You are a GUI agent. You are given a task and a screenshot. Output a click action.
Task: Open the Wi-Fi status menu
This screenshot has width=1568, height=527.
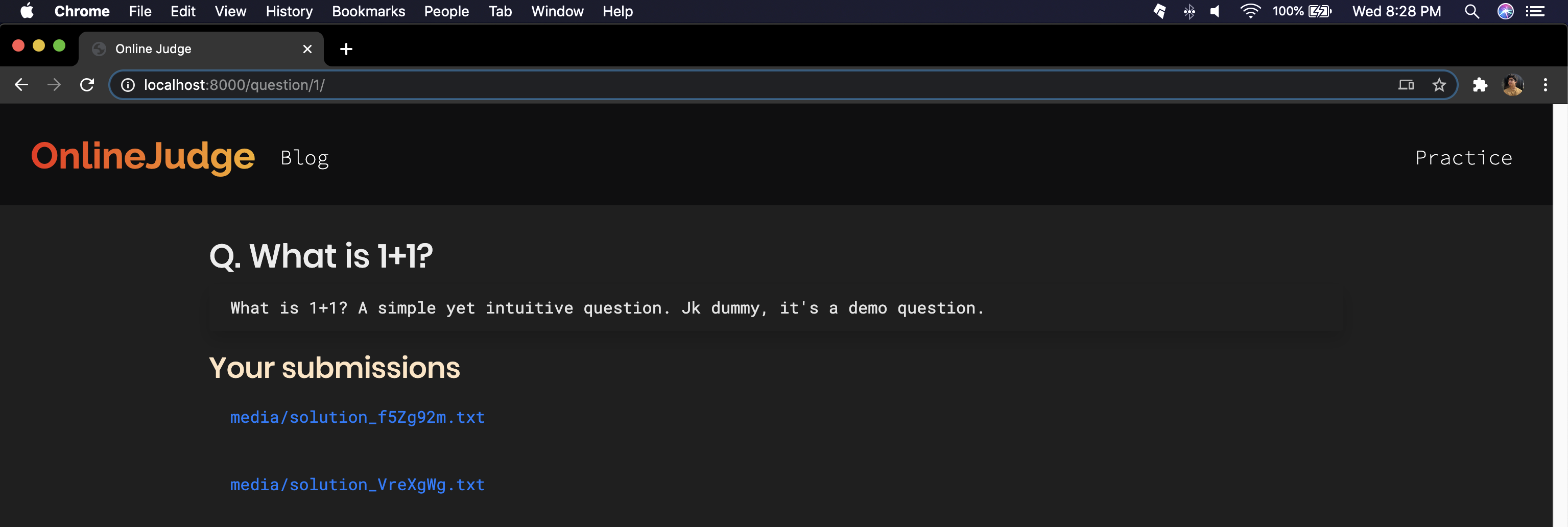tap(1249, 12)
